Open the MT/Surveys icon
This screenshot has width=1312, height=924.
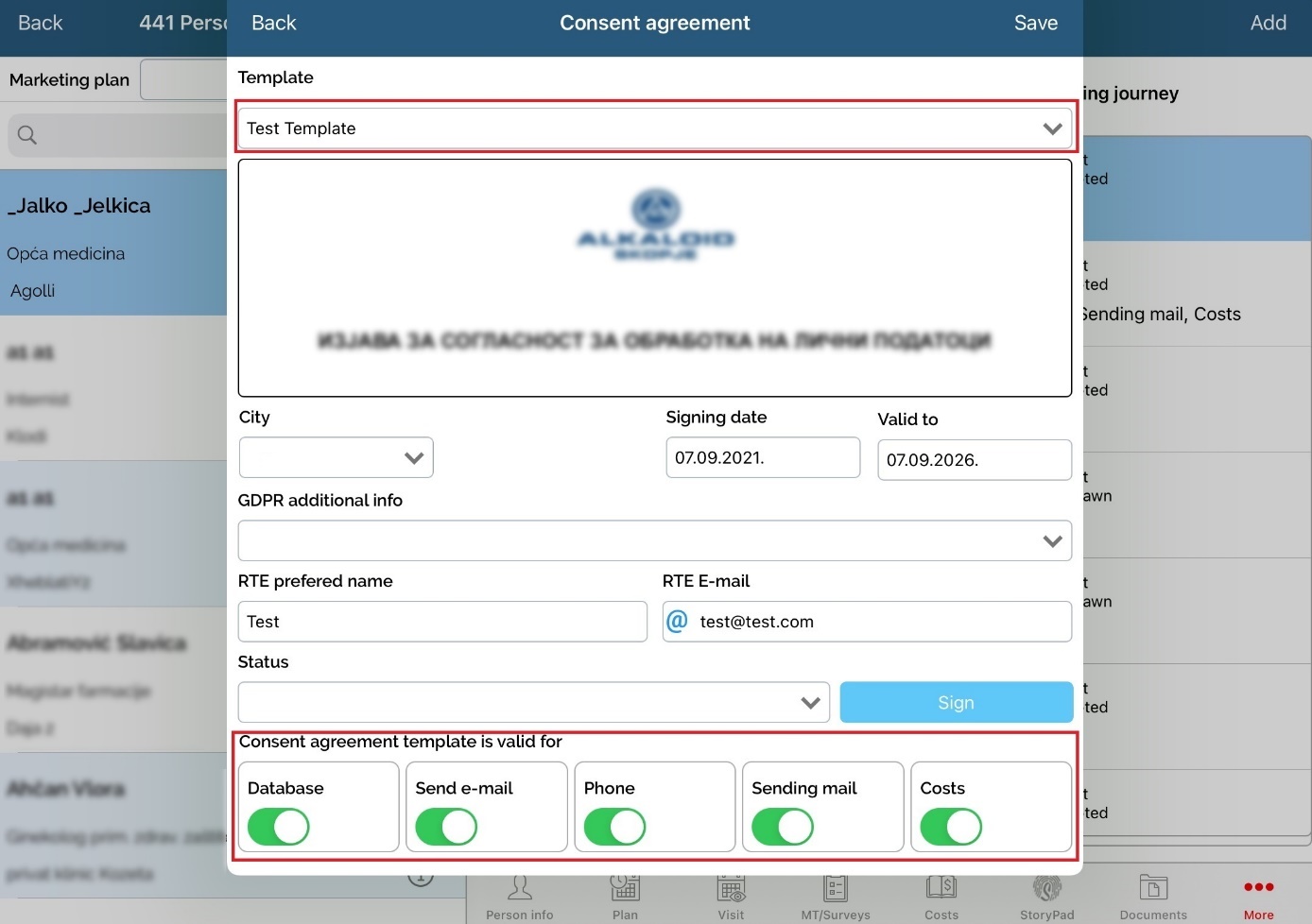coord(836,890)
